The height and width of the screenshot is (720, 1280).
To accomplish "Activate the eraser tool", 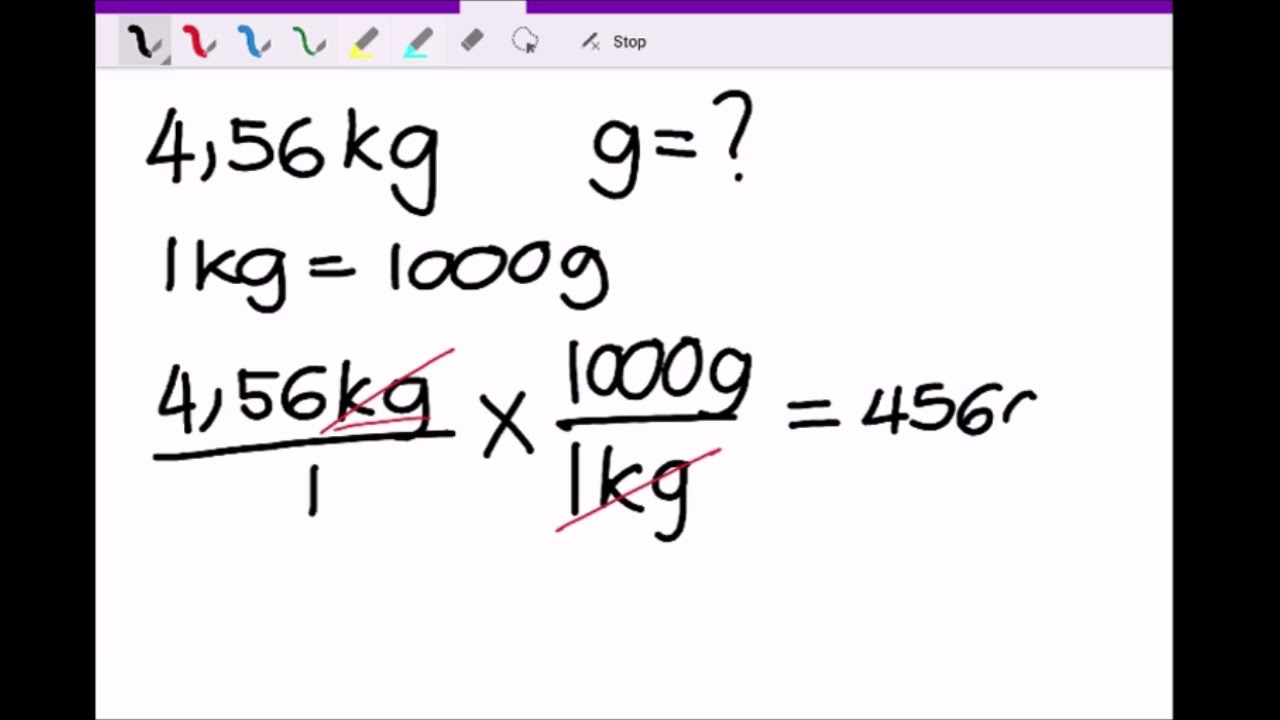I will [472, 42].
